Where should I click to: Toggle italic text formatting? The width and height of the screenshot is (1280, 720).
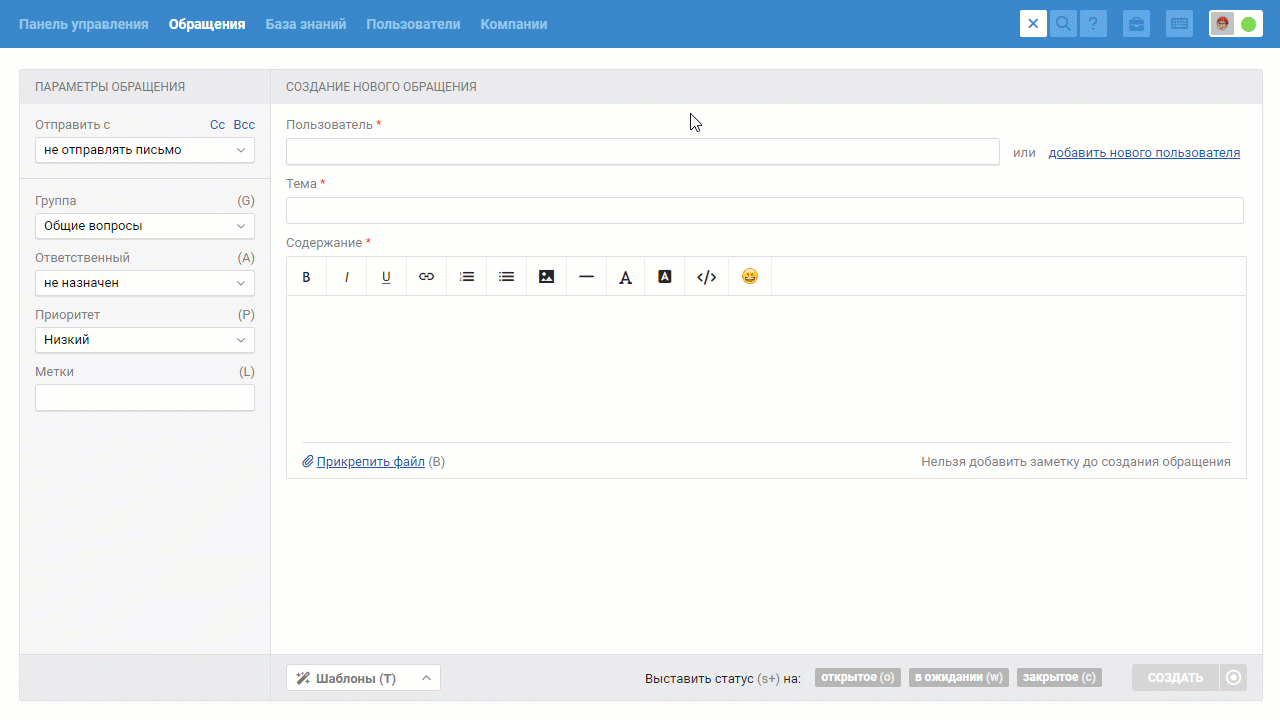coord(347,277)
